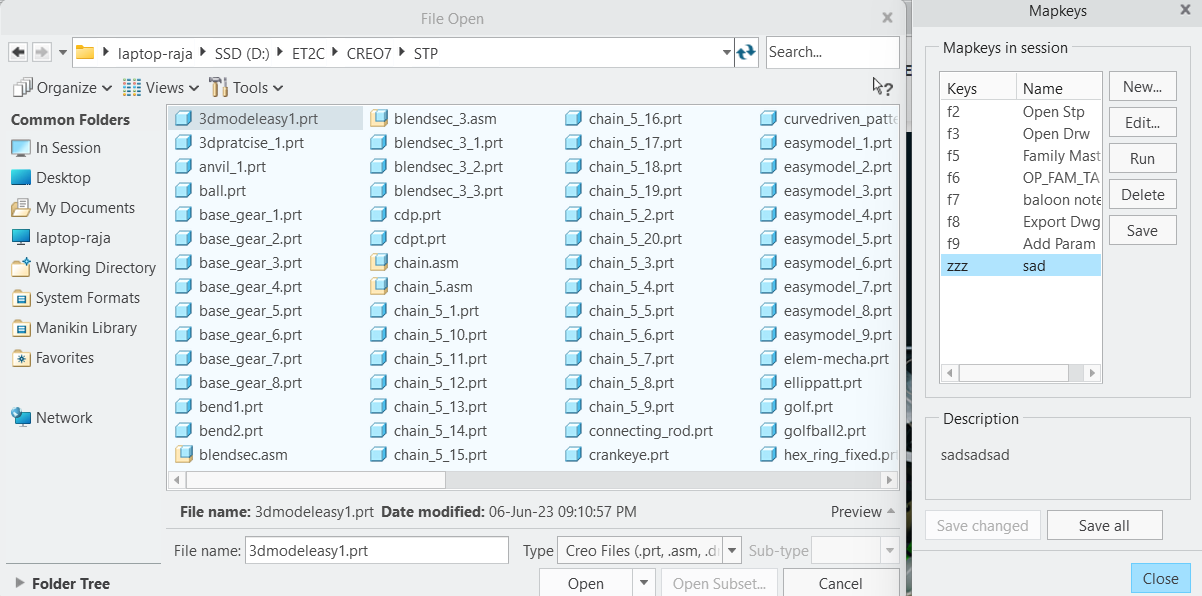Open the Working Directory shortcut
This screenshot has height=596, width=1202.
tap(94, 268)
